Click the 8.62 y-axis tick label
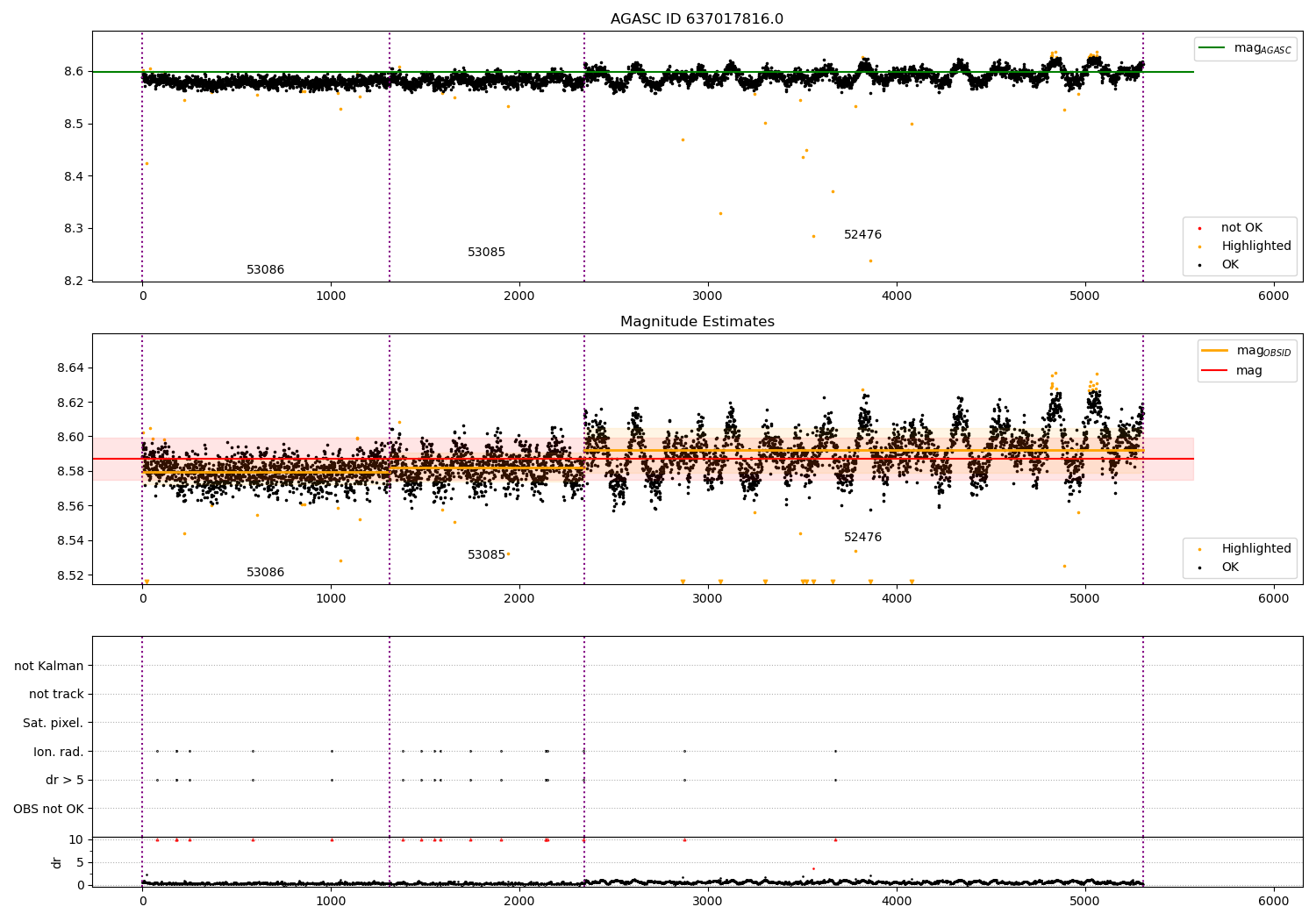The image size is (1316, 921). point(72,403)
